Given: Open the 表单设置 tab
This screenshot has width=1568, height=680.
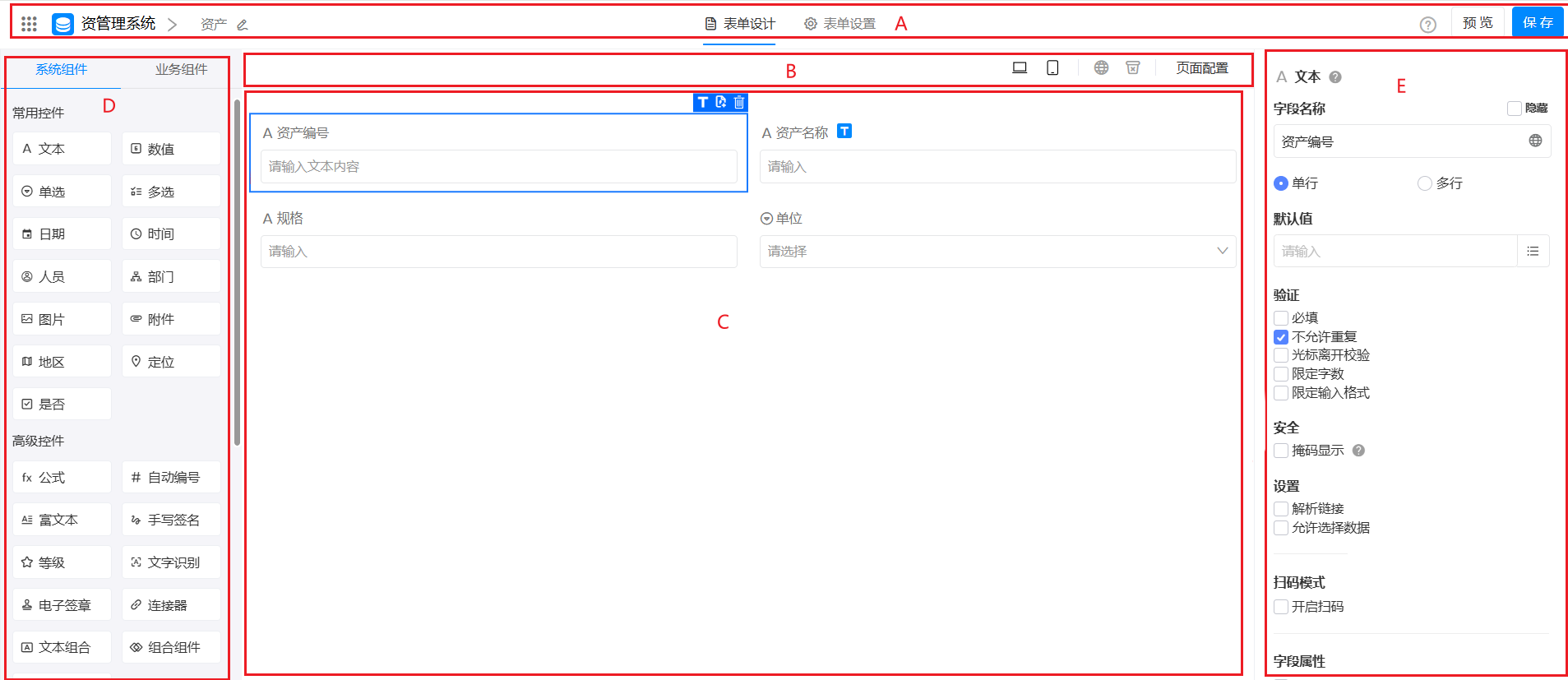Looking at the screenshot, I should 840,24.
